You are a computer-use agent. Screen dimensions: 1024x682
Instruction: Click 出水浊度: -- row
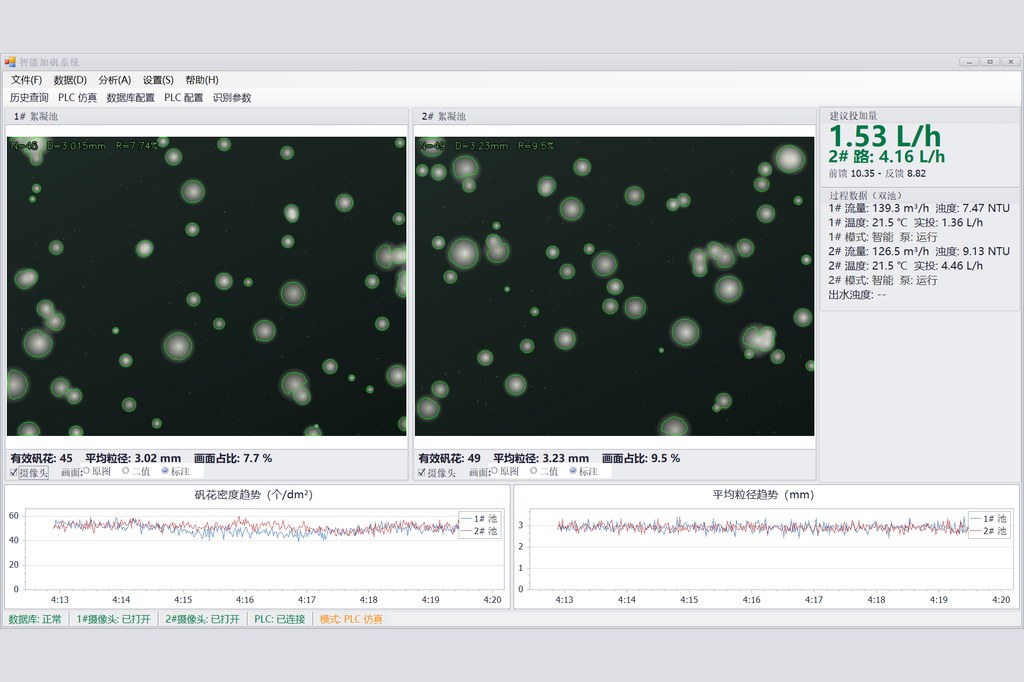pos(857,294)
